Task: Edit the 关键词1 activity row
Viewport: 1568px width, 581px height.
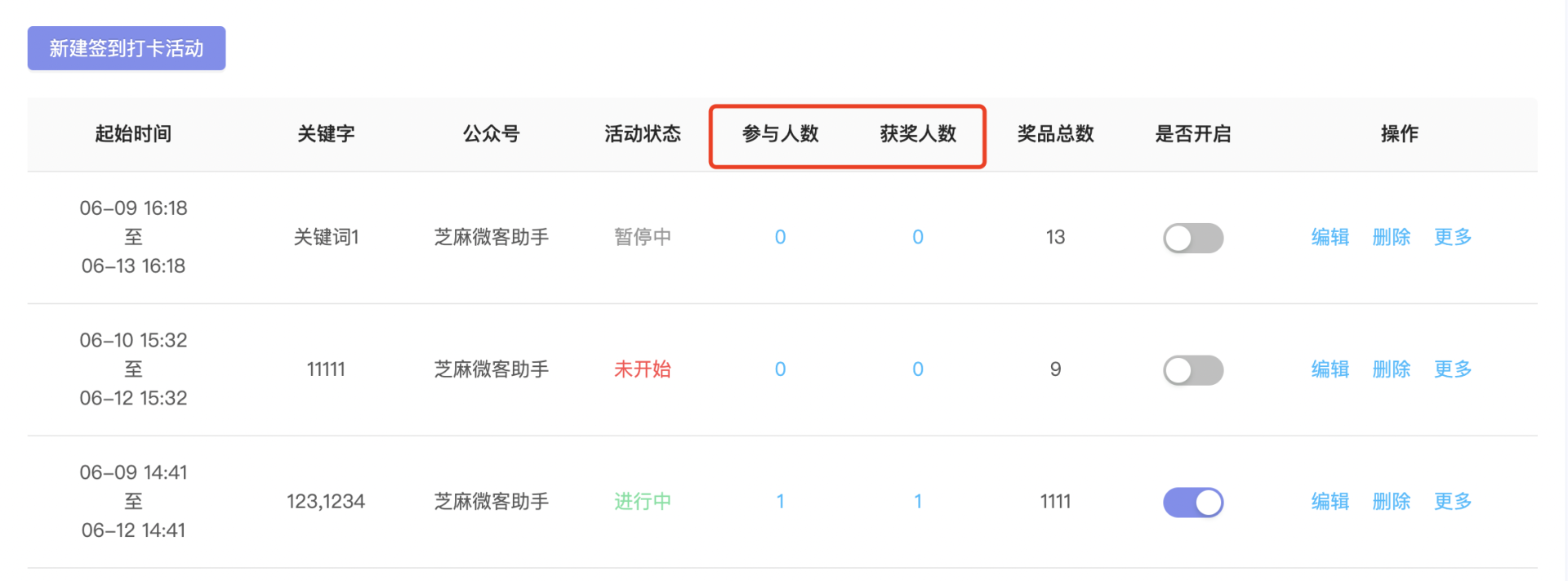Action: [x=1330, y=237]
